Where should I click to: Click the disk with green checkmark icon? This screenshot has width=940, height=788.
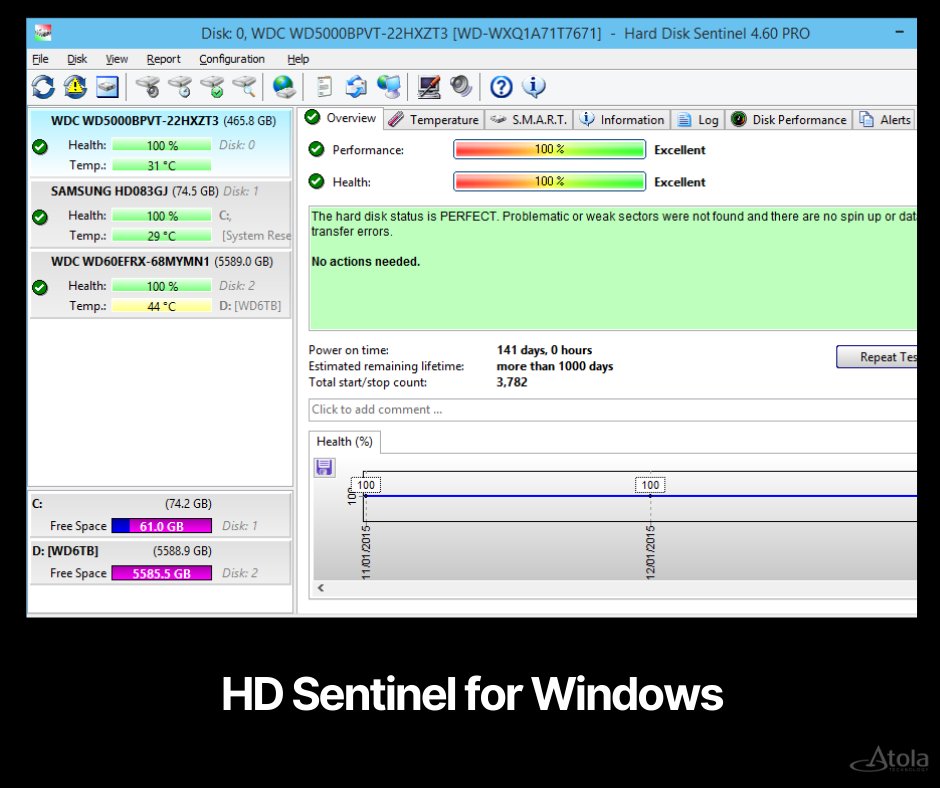[212, 87]
